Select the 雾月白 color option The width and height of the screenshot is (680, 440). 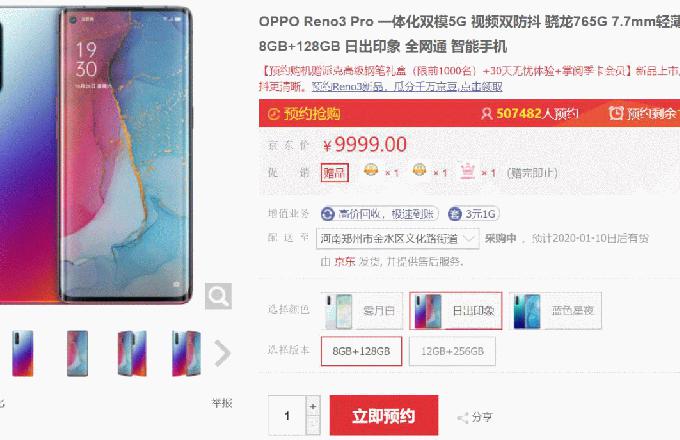(x=362, y=311)
